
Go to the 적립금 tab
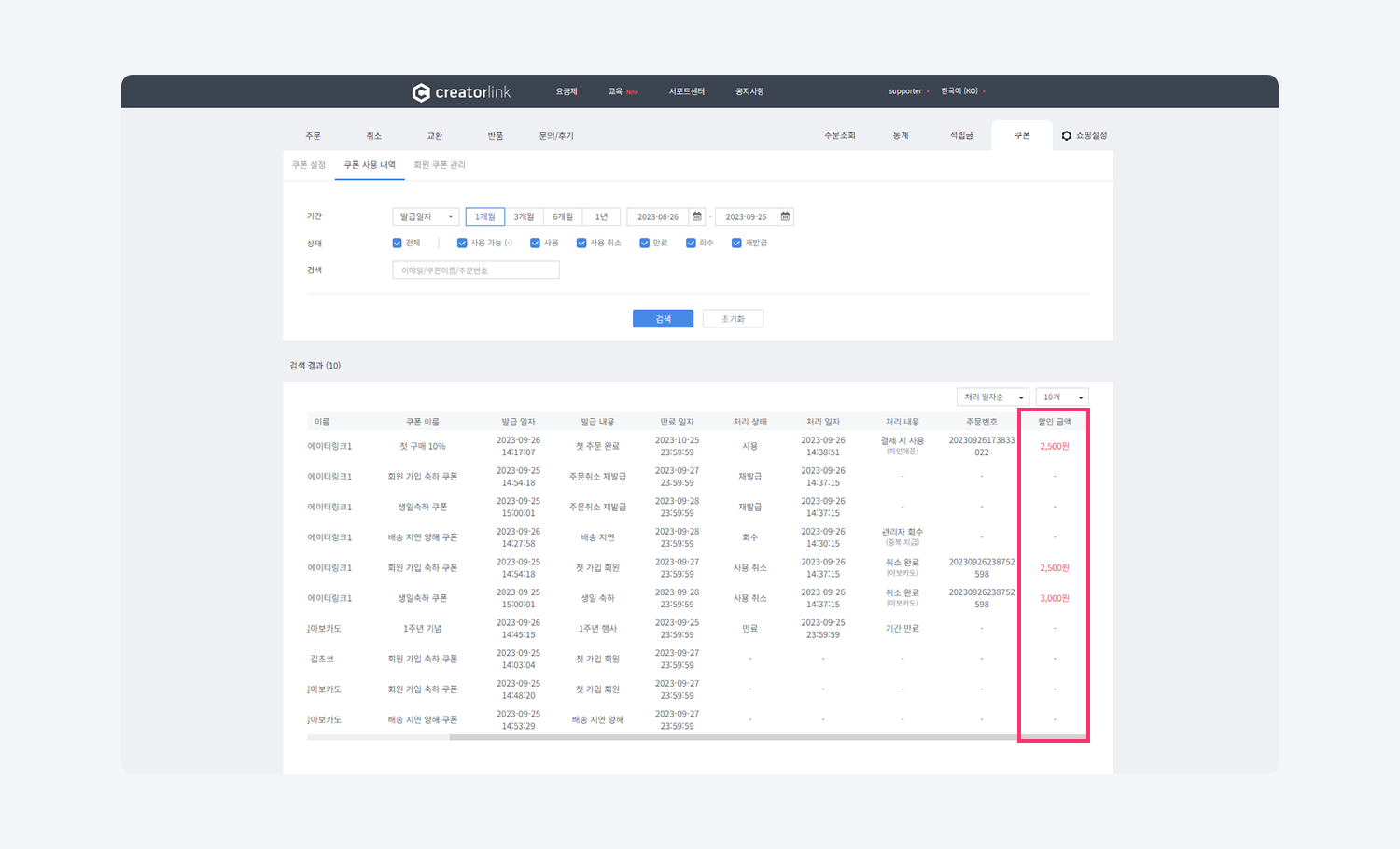click(961, 136)
